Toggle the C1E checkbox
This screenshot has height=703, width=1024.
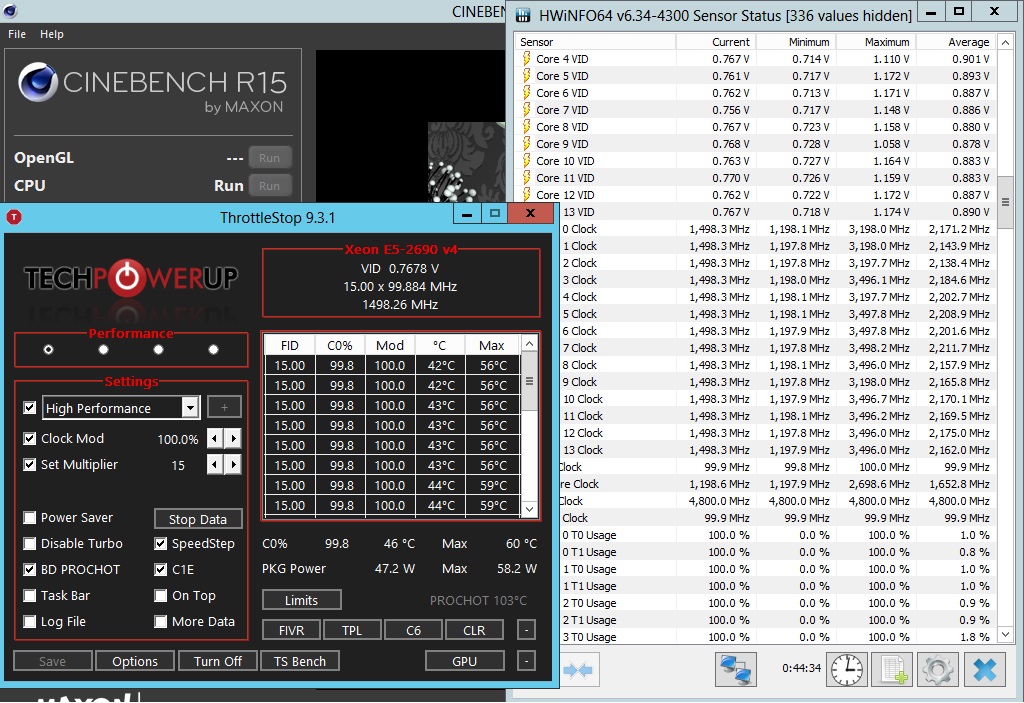161,570
